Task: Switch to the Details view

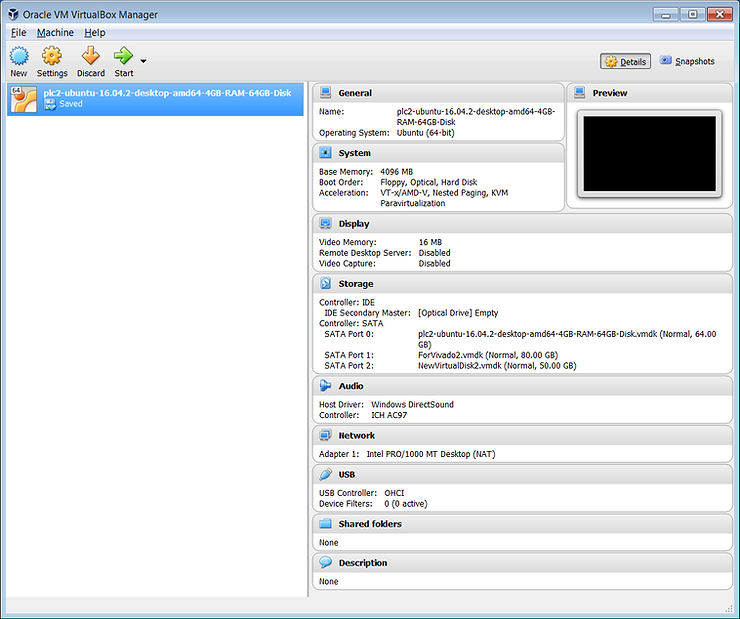Action: [625, 61]
